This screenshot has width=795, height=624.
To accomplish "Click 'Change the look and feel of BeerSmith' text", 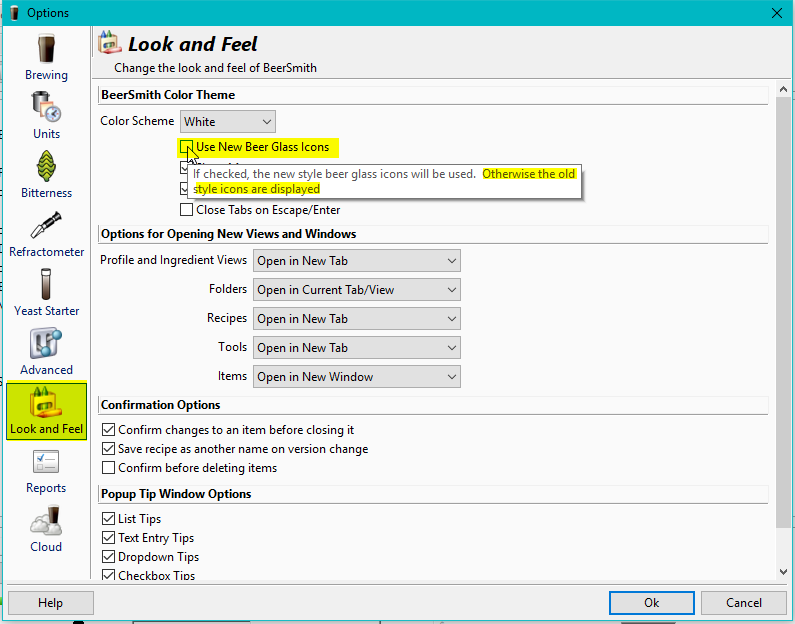I will (x=215, y=68).
